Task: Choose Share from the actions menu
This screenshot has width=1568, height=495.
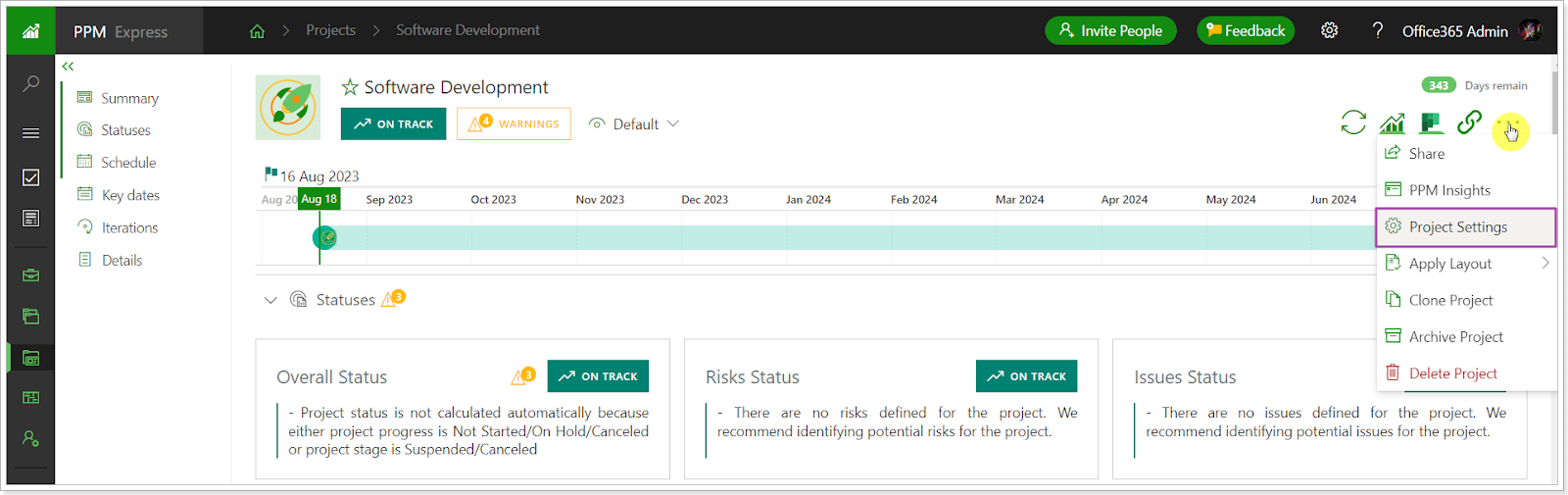Action: click(1467, 154)
